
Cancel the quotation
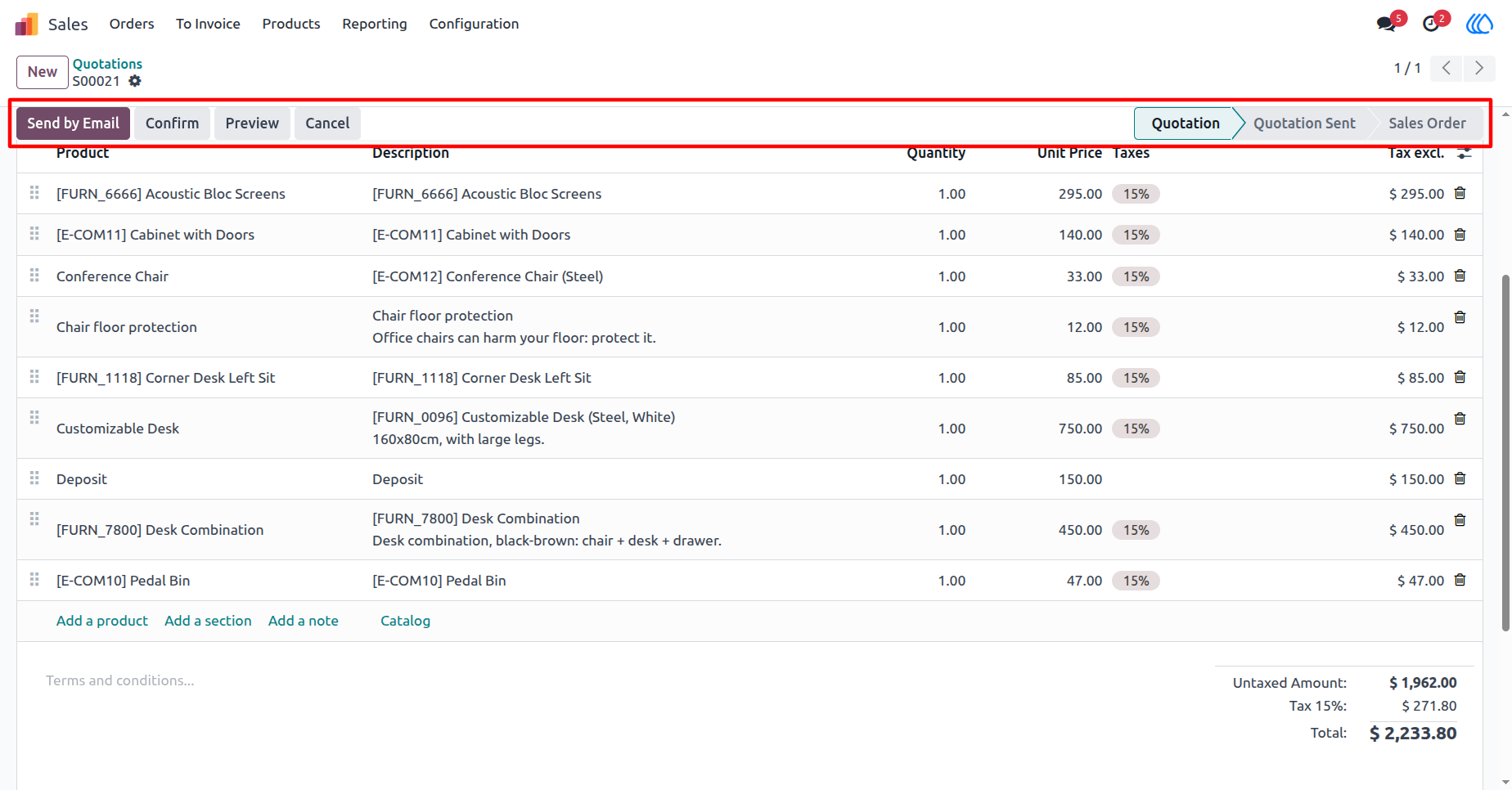(x=327, y=123)
